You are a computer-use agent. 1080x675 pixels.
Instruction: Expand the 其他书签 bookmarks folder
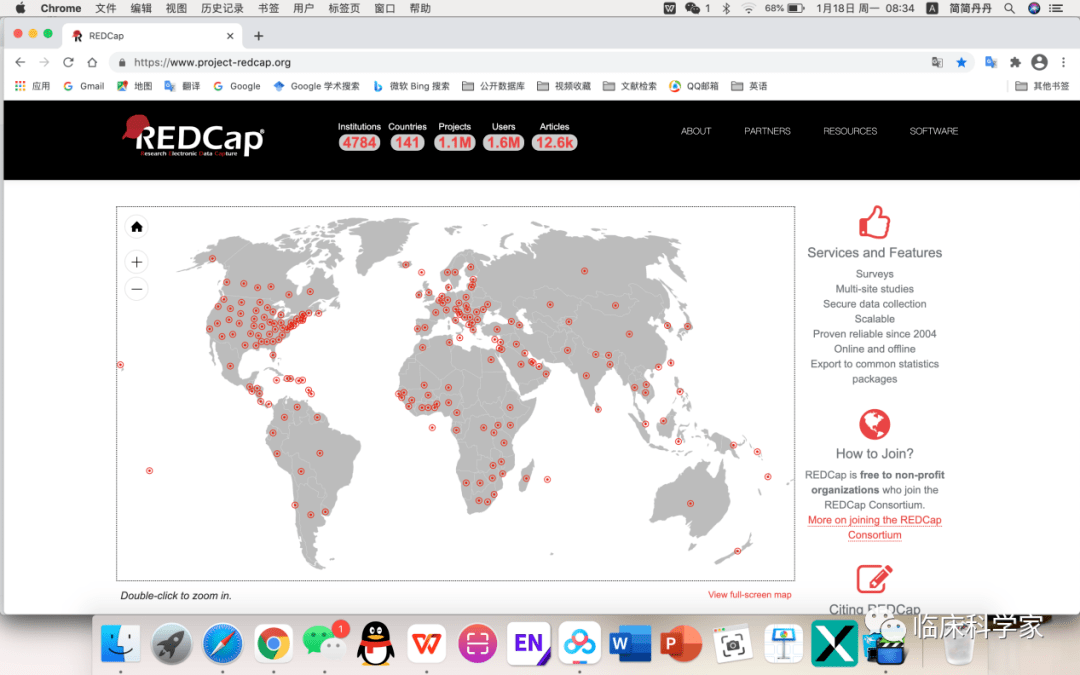[x=1042, y=86]
